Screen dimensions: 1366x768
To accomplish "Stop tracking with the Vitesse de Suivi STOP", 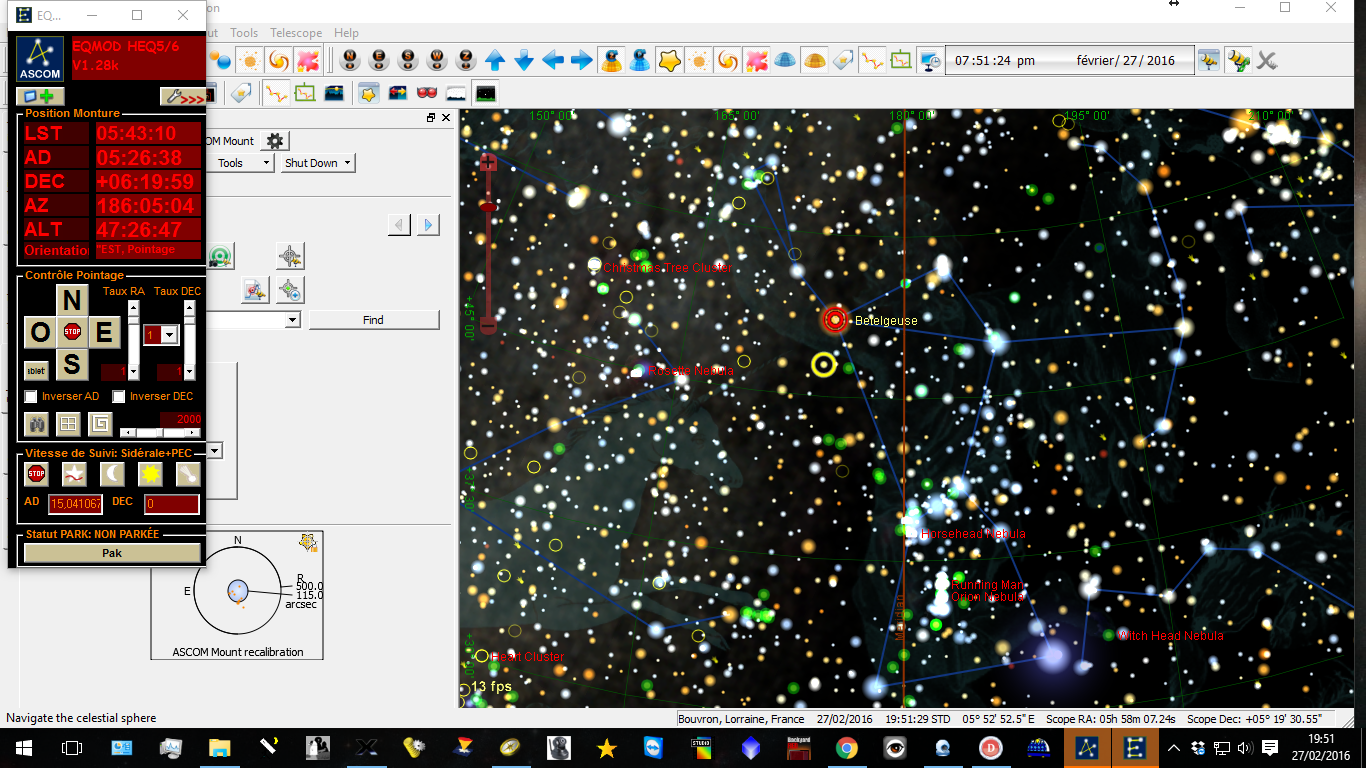I will tap(37, 474).
